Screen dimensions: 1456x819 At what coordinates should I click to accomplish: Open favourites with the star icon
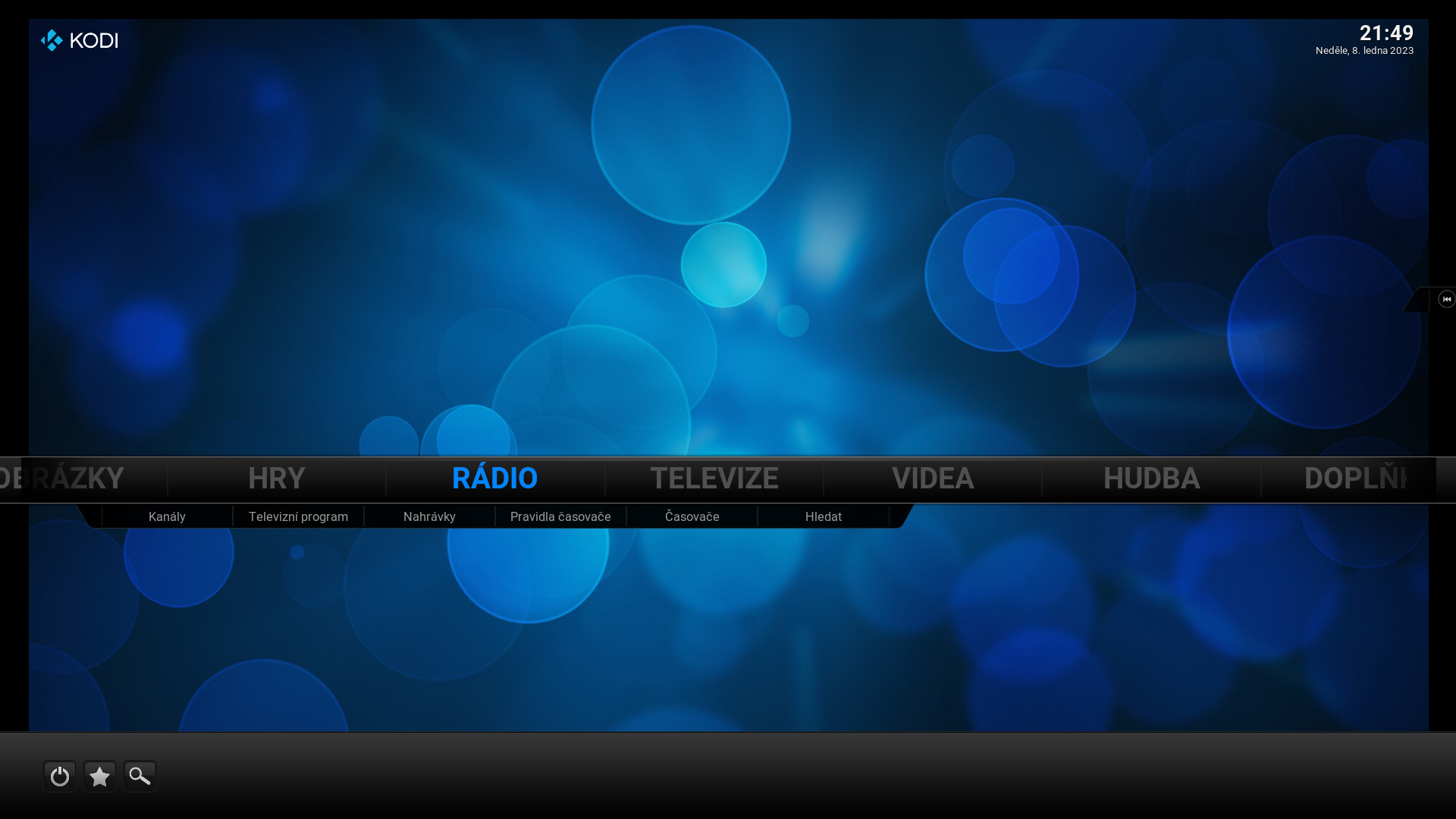[x=99, y=777]
